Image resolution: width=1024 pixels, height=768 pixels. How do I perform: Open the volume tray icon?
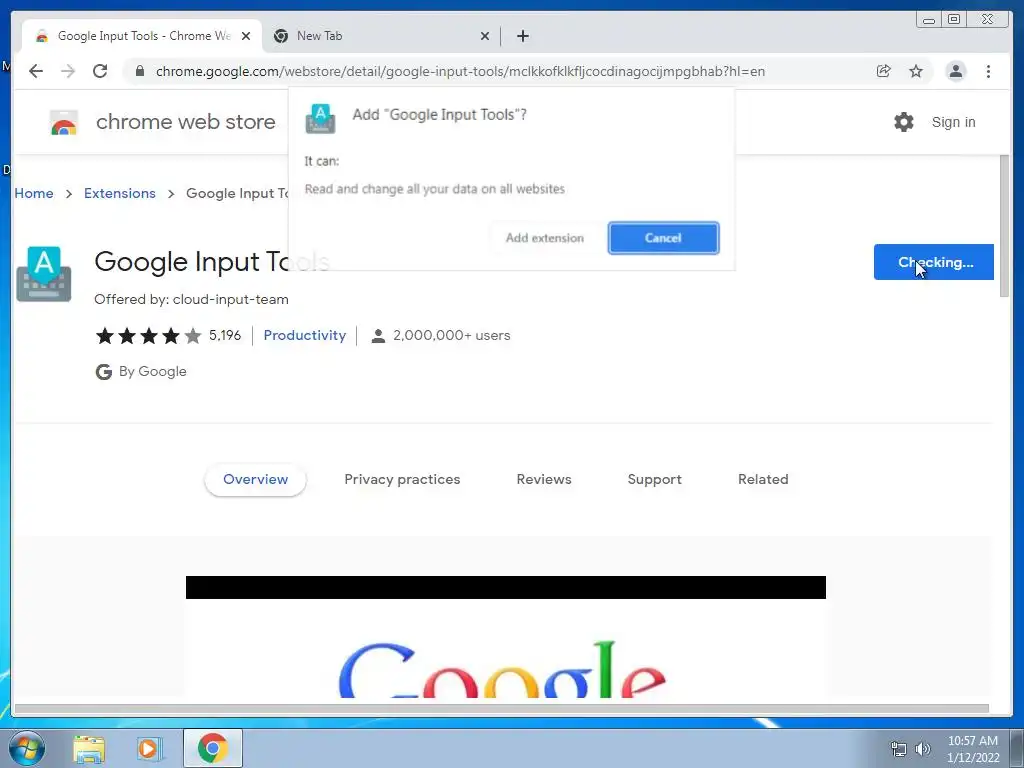pyautogui.click(x=923, y=749)
